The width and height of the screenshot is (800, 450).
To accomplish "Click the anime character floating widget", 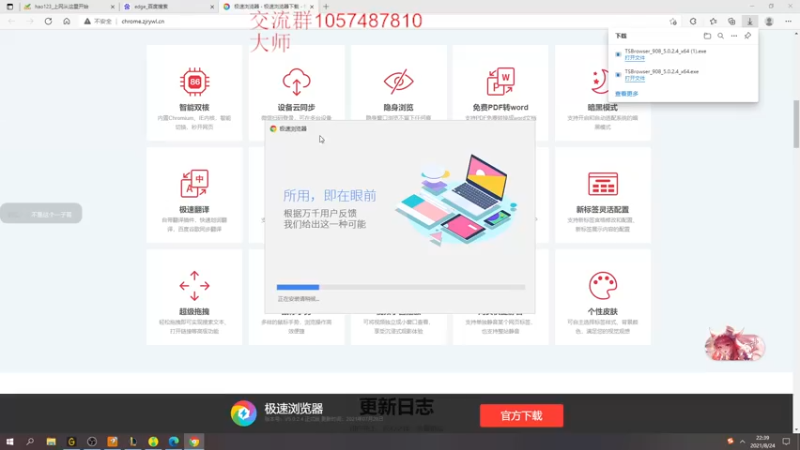I will 735,343.
